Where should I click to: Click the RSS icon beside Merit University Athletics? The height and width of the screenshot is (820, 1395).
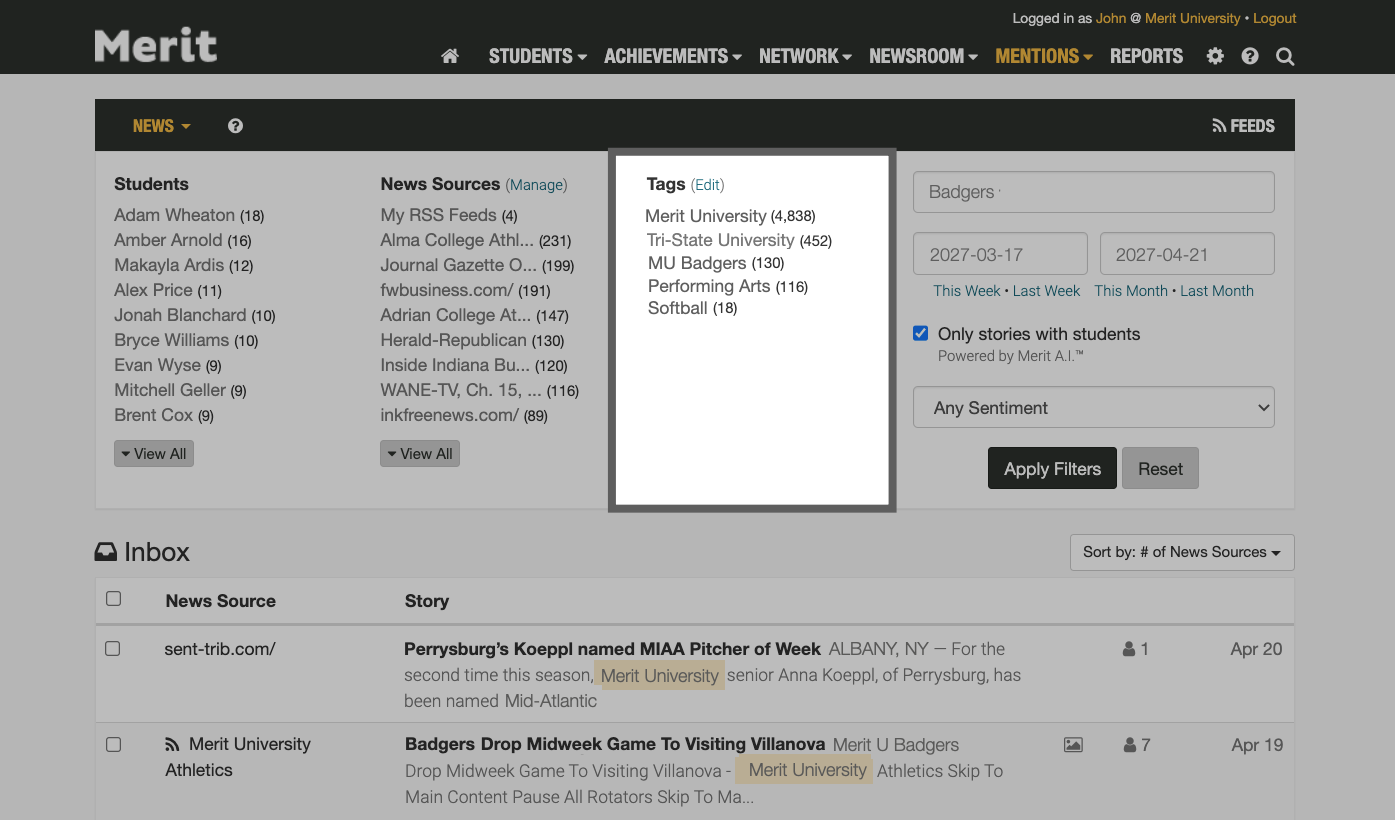tap(172, 744)
